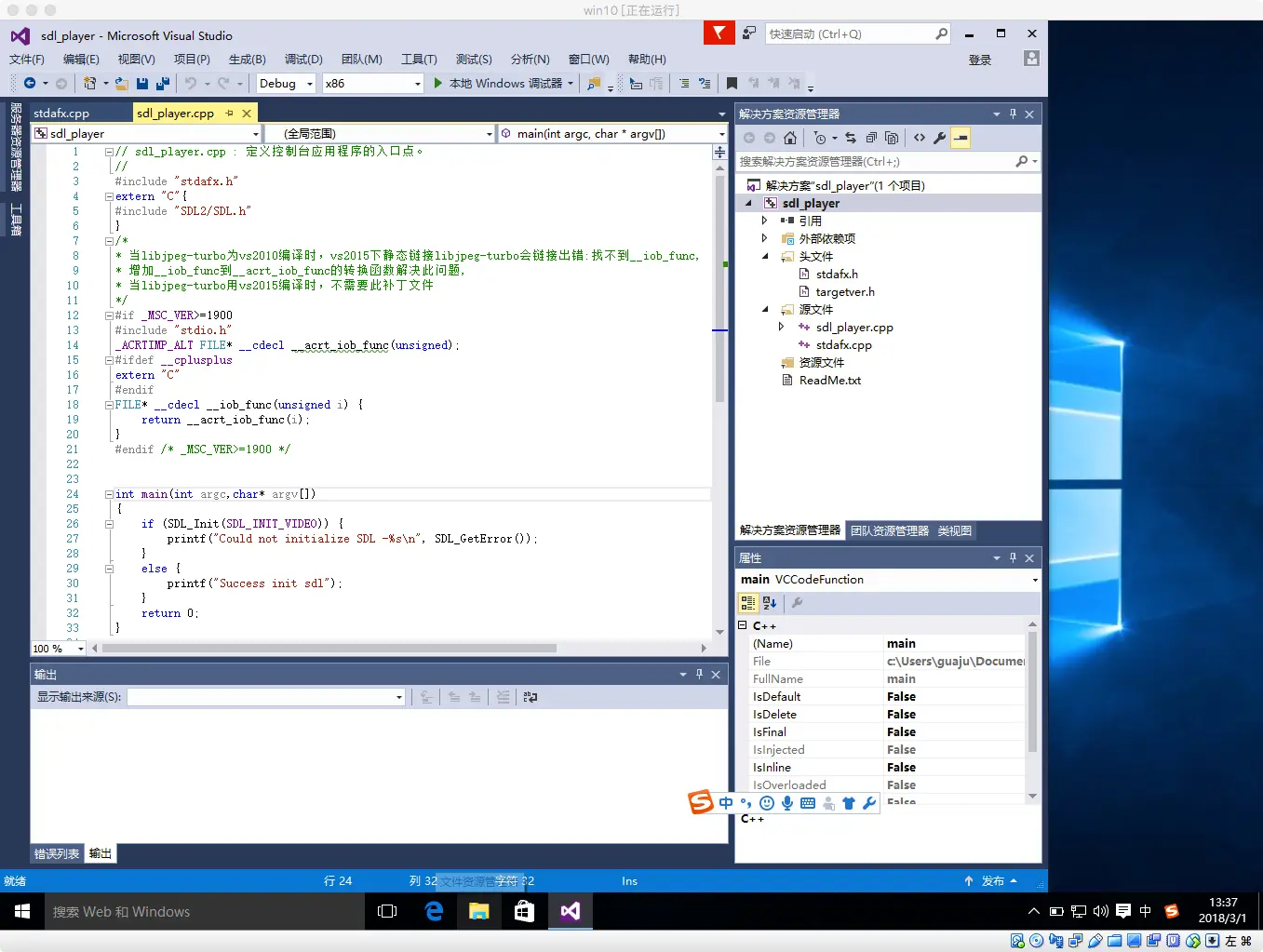
Task: Switch to the stdafx.cpp editor tab
Action: coord(61,114)
